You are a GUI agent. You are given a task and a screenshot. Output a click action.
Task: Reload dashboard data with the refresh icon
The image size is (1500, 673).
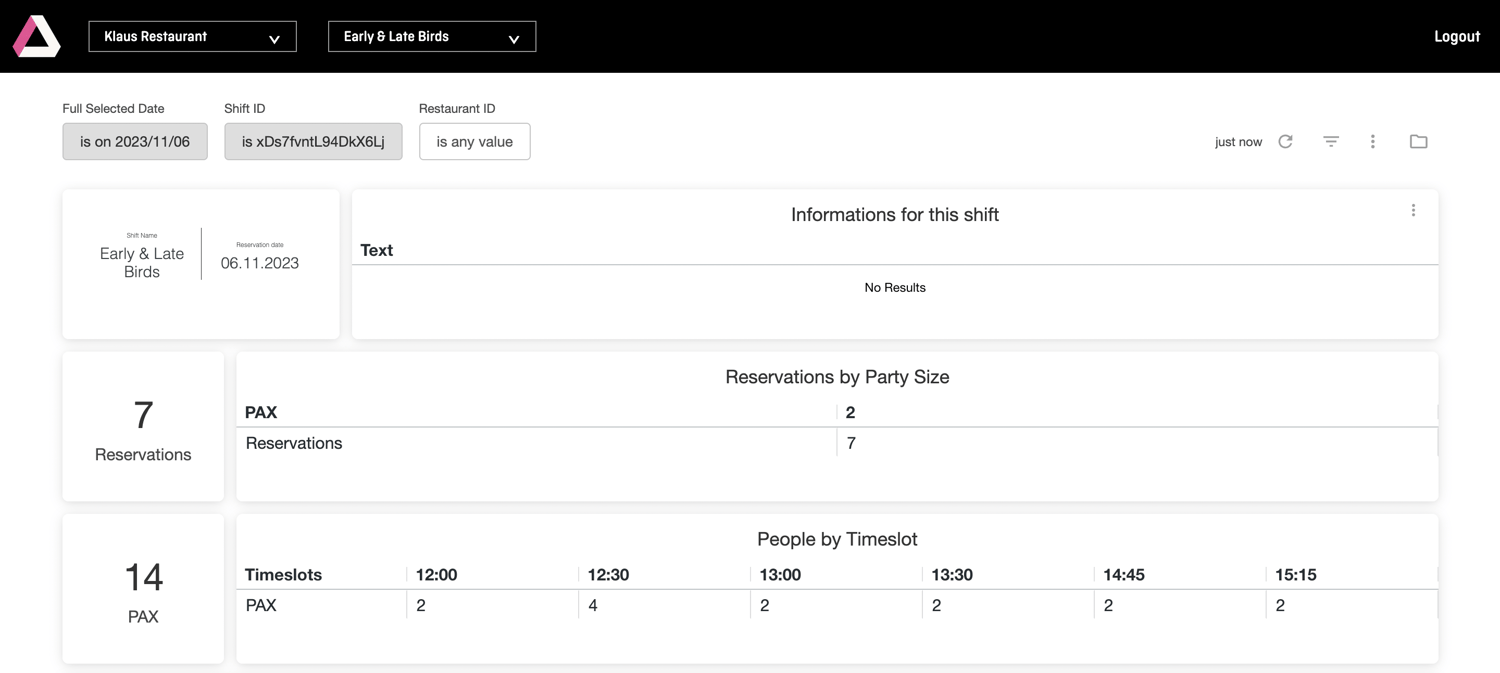(x=1285, y=142)
